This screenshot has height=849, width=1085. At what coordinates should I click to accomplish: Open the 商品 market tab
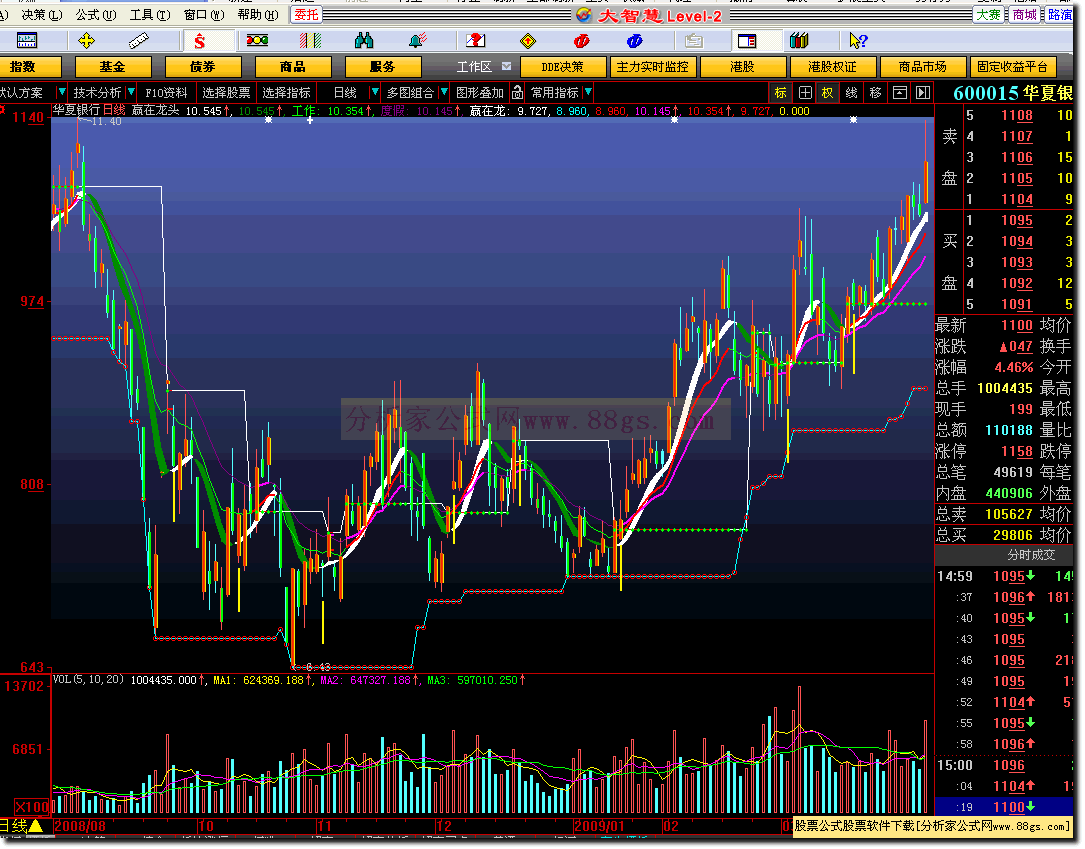point(293,67)
